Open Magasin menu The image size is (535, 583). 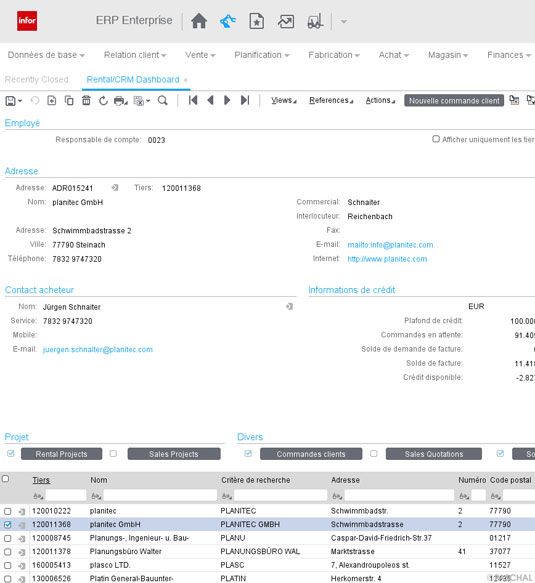click(448, 55)
